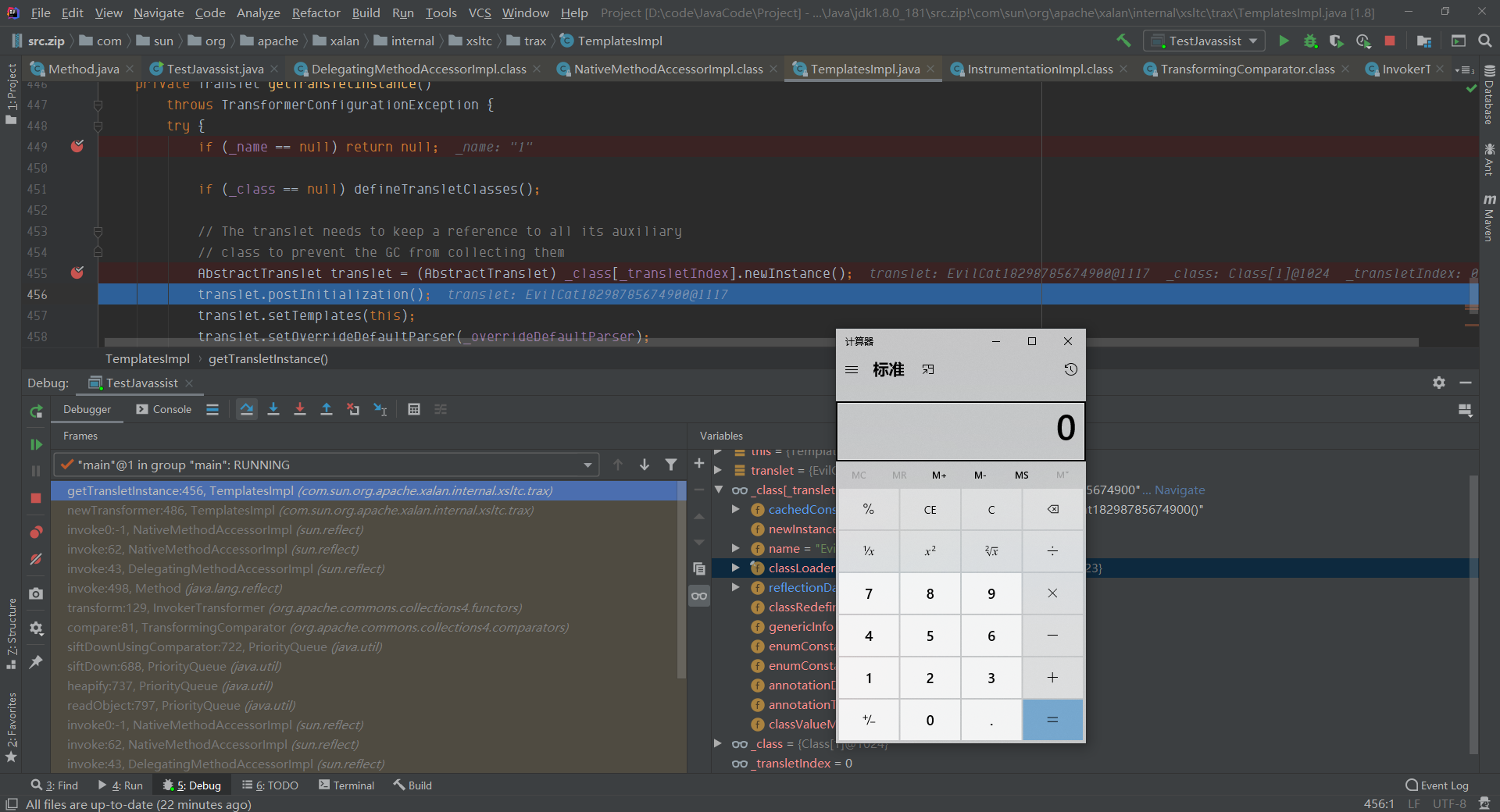
Task: Click the editor horizontal scrollbar
Action: [762, 342]
